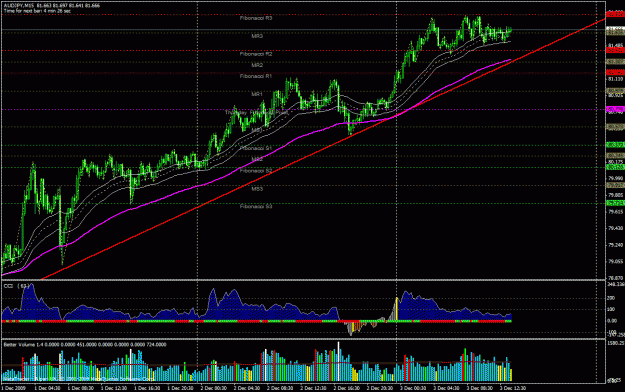Click price axis value 79.055
625x392 pixels.
pos(615,262)
